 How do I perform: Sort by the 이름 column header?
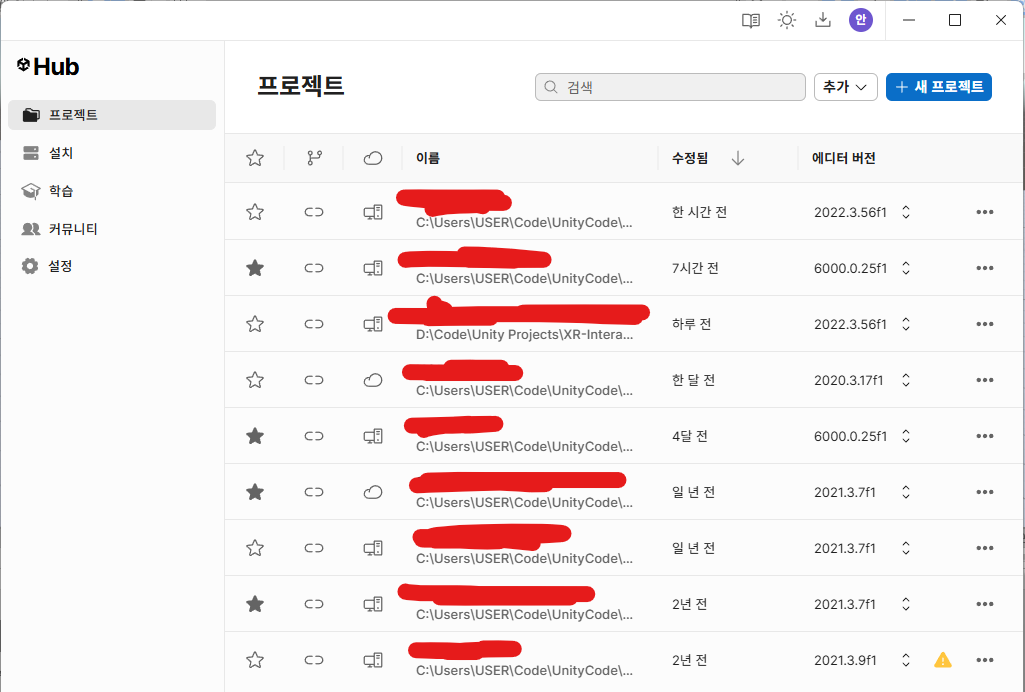[x=428, y=158]
